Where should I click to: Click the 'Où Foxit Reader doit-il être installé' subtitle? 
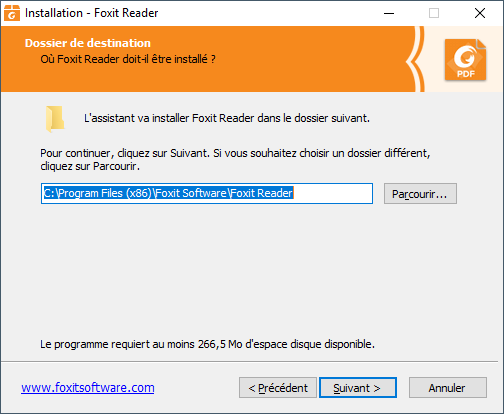128,59
